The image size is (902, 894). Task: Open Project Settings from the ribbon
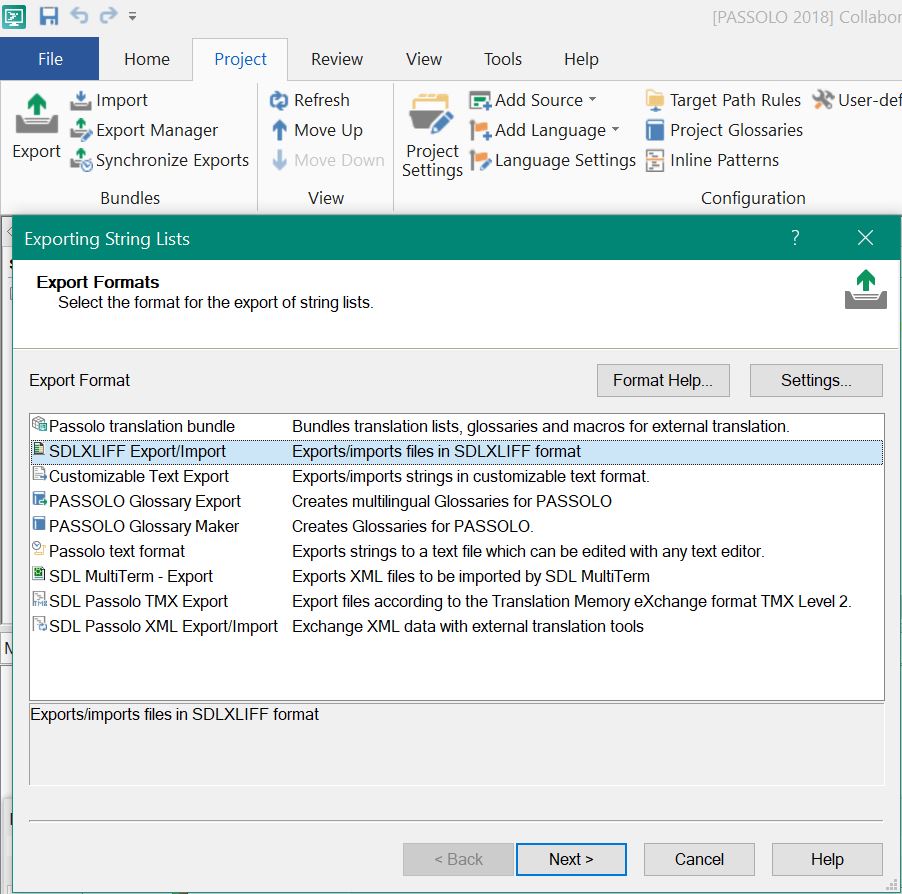(431, 130)
